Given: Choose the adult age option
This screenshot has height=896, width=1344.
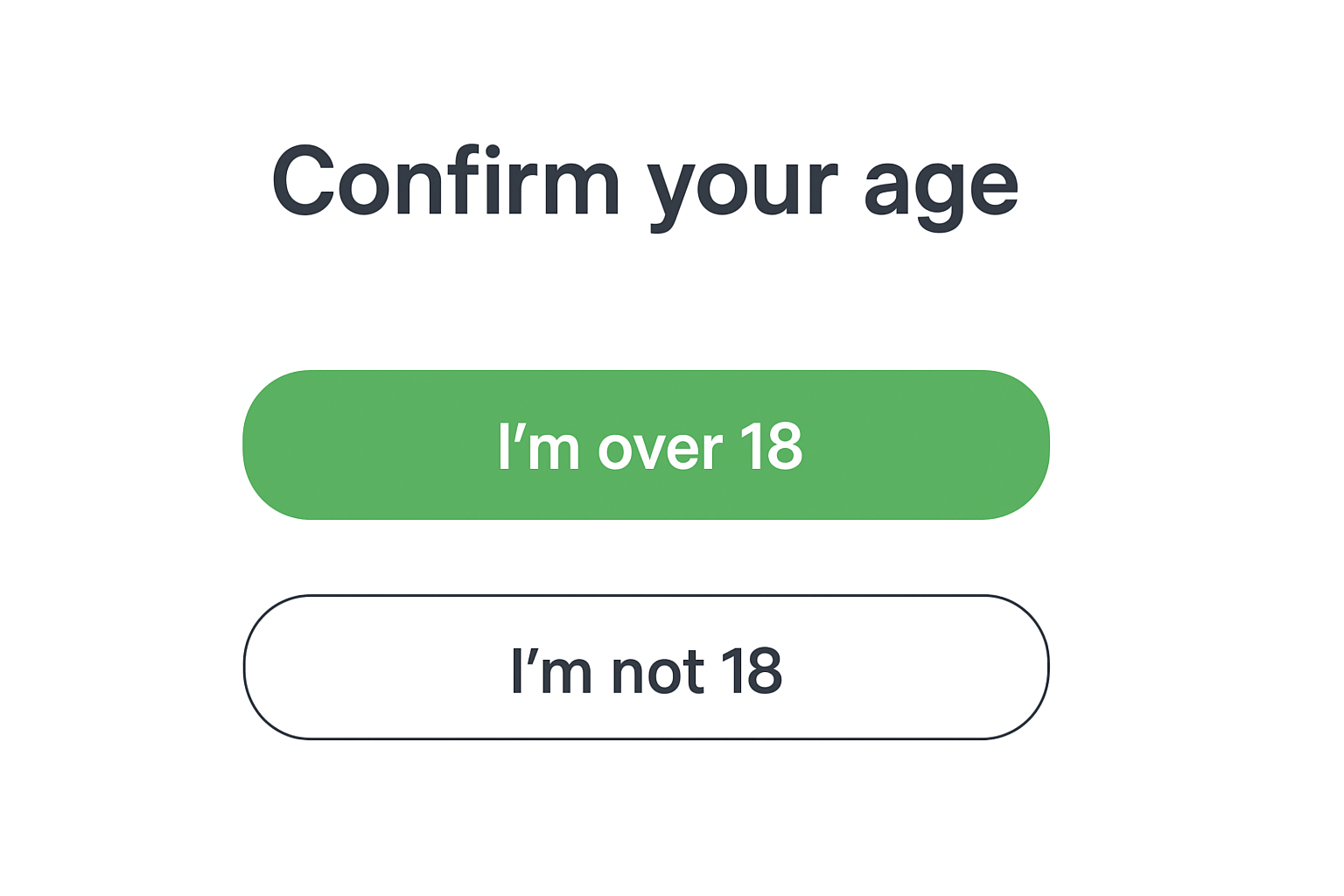Looking at the screenshot, I should pos(646,445).
